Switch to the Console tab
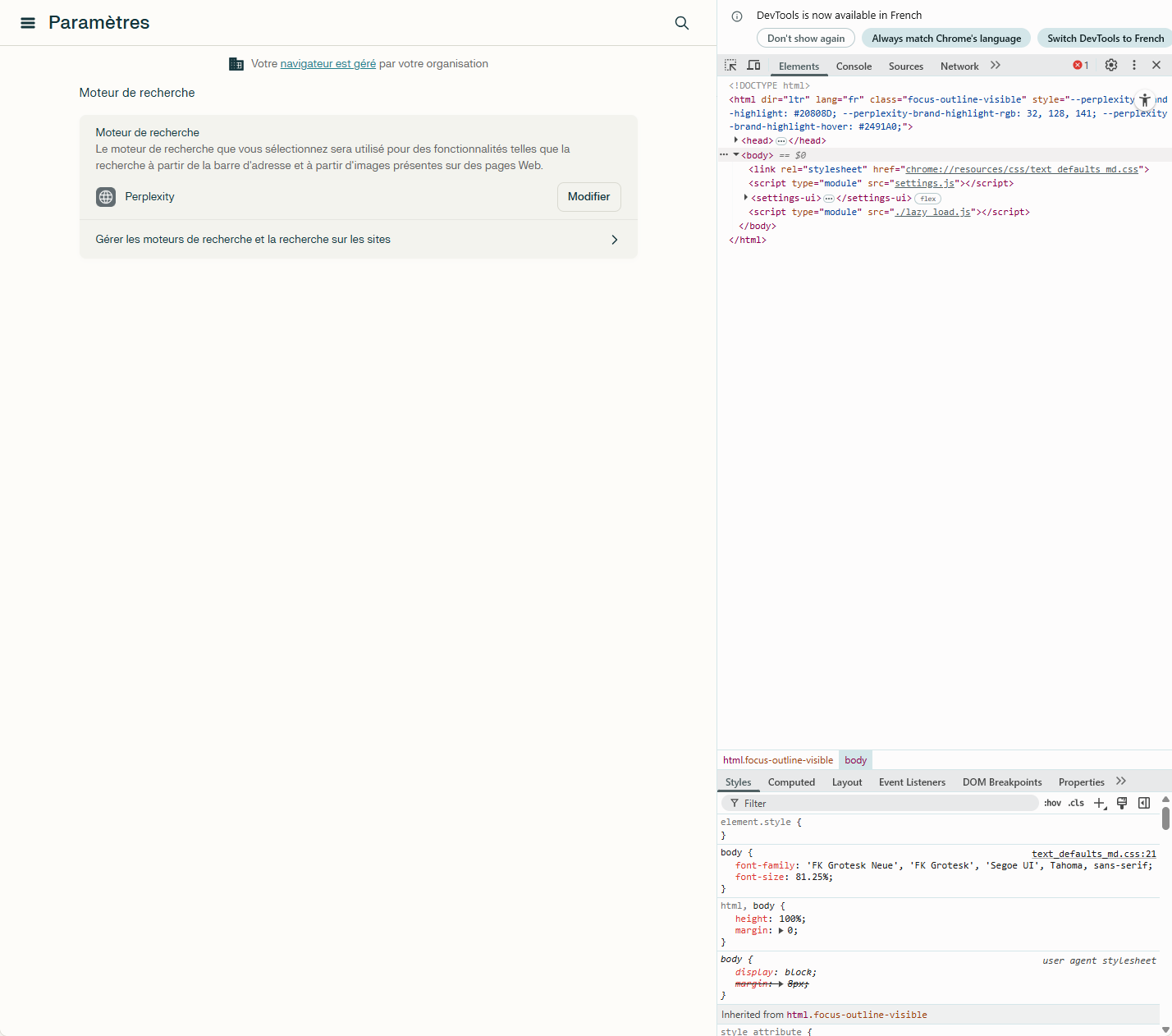Screen dimensions: 1172x1036 coord(854,66)
